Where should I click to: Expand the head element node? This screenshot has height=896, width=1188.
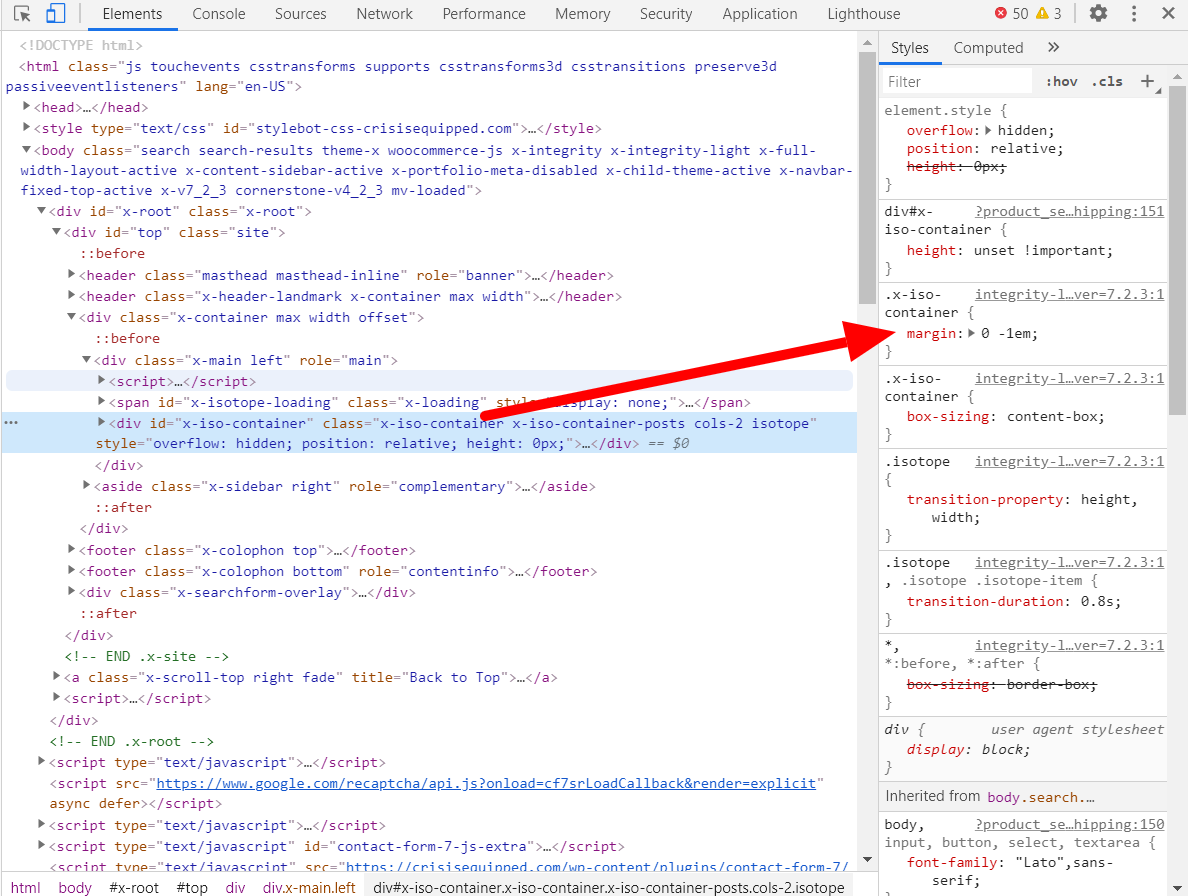pyautogui.click(x=27, y=106)
